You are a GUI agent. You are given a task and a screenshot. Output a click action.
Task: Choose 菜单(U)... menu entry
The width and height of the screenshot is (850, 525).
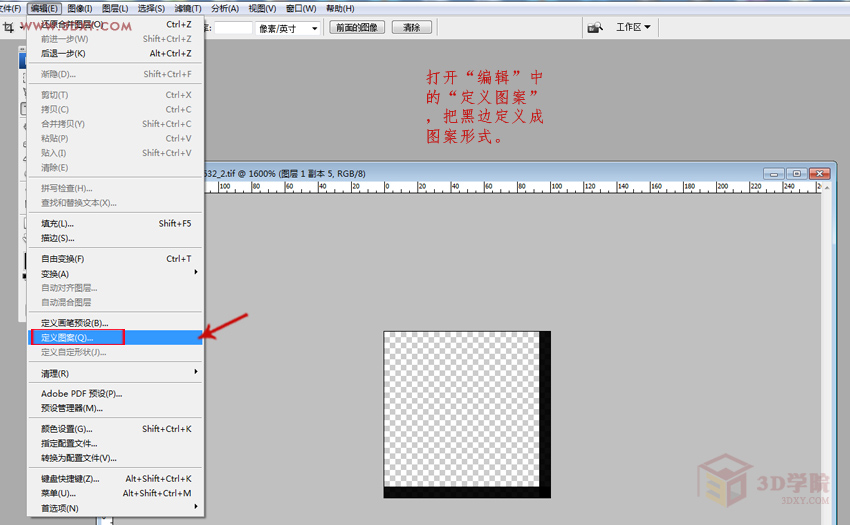pyautogui.click(x=115, y=494)
